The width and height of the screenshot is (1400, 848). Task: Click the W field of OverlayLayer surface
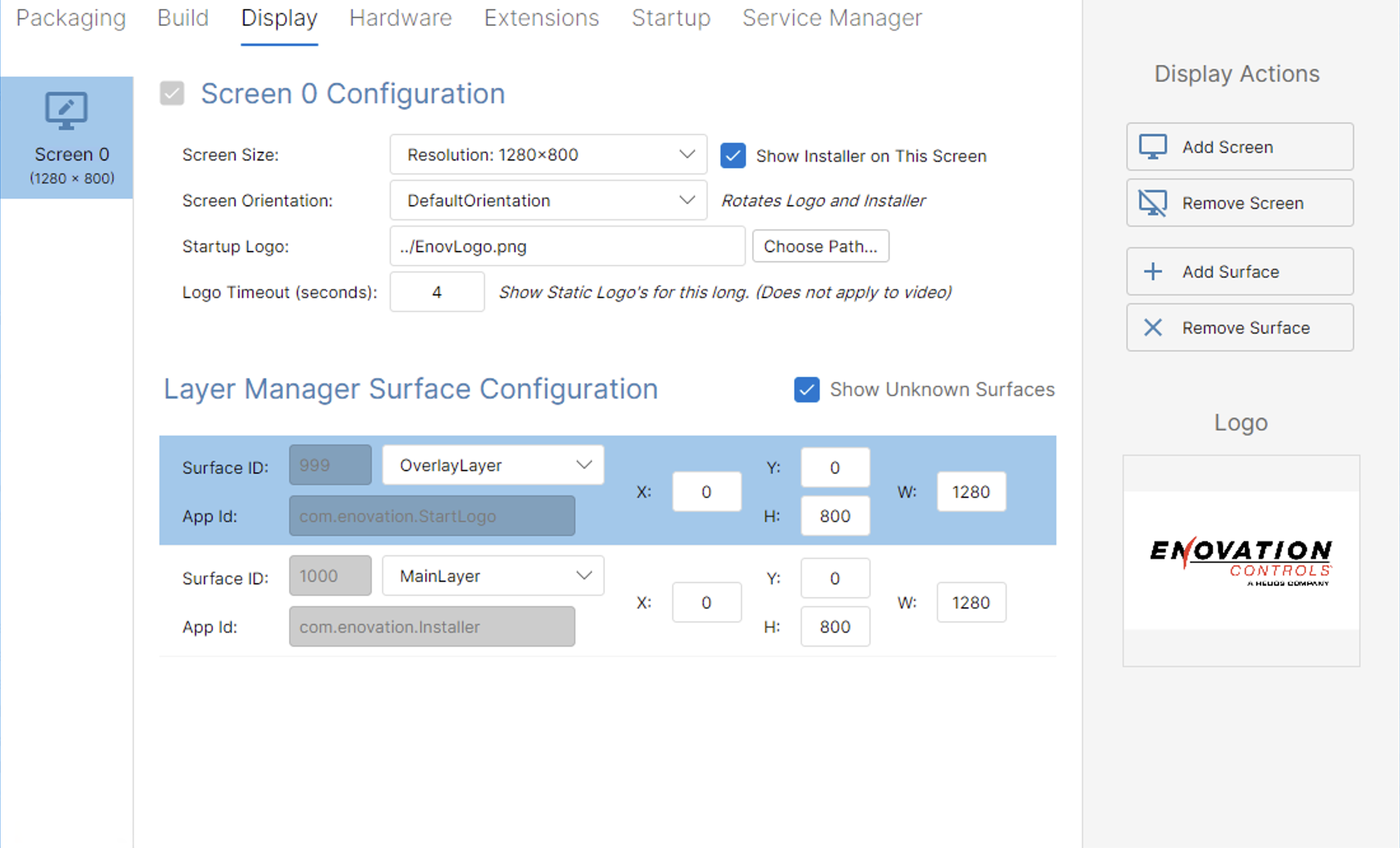click(971, 491)
